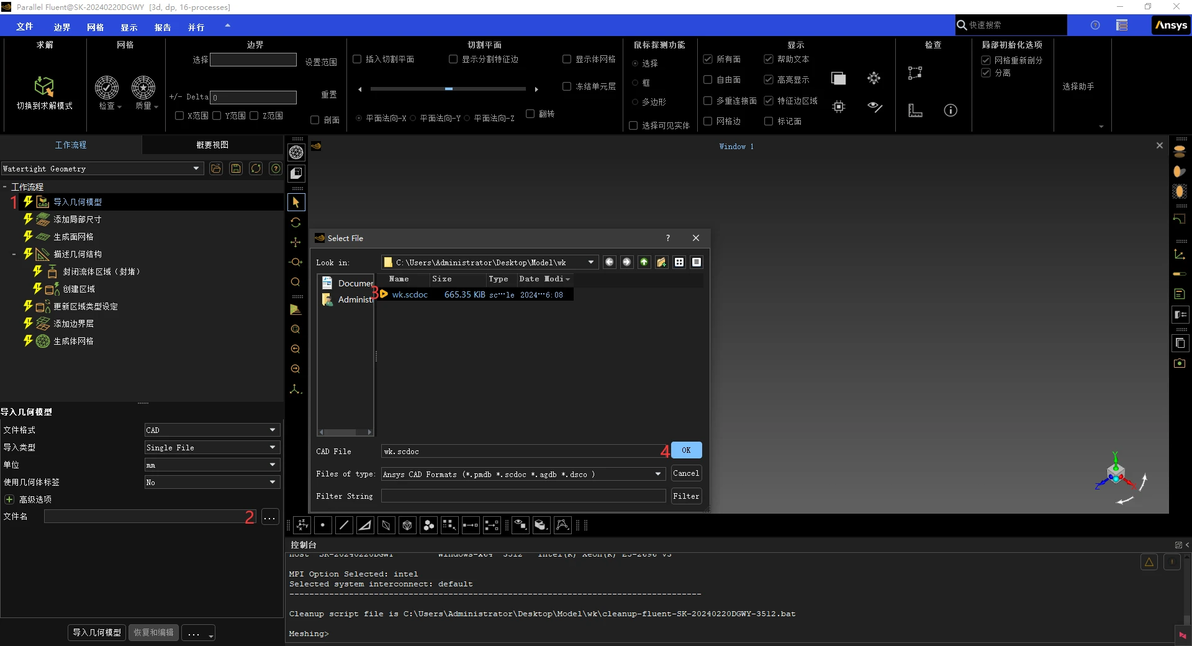Click the axis triad orientation icon in viewport
Viewport: 1192px width, 646px height.
click(1116, 472)
